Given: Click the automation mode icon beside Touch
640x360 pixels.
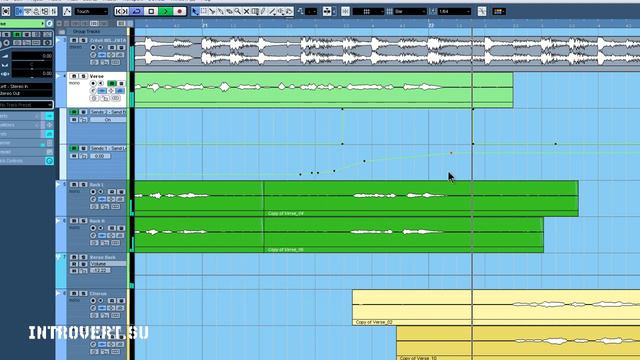Looking at the screenshot, I should [x=67, y=11].
